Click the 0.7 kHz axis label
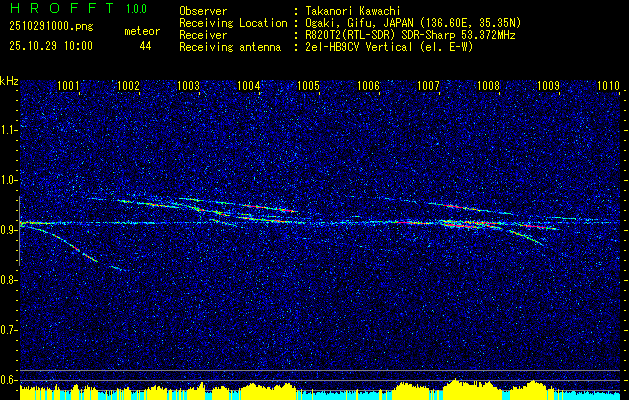 coord(8,330)
